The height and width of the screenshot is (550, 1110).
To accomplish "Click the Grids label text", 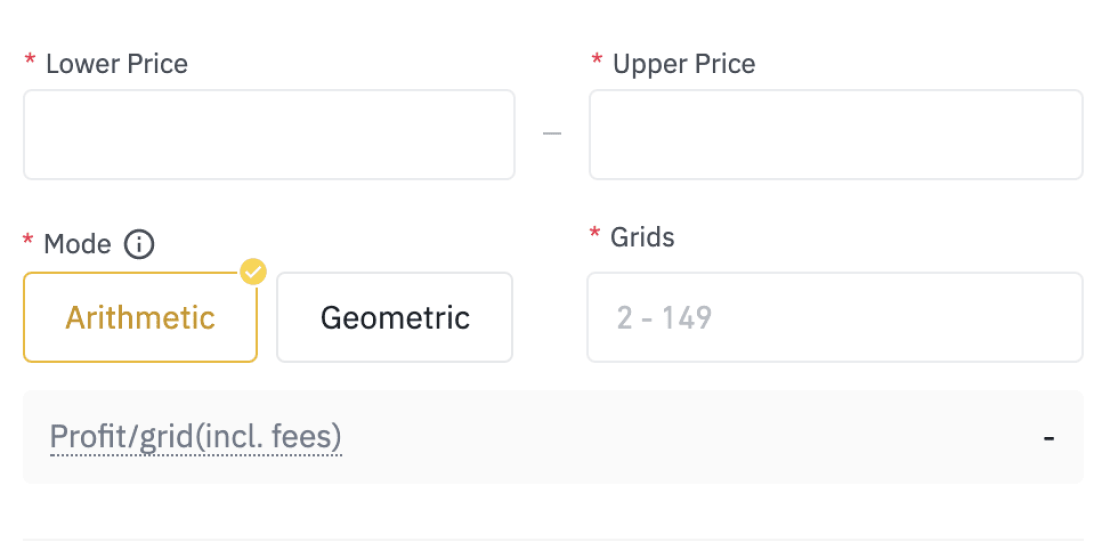I will point(643,237).
